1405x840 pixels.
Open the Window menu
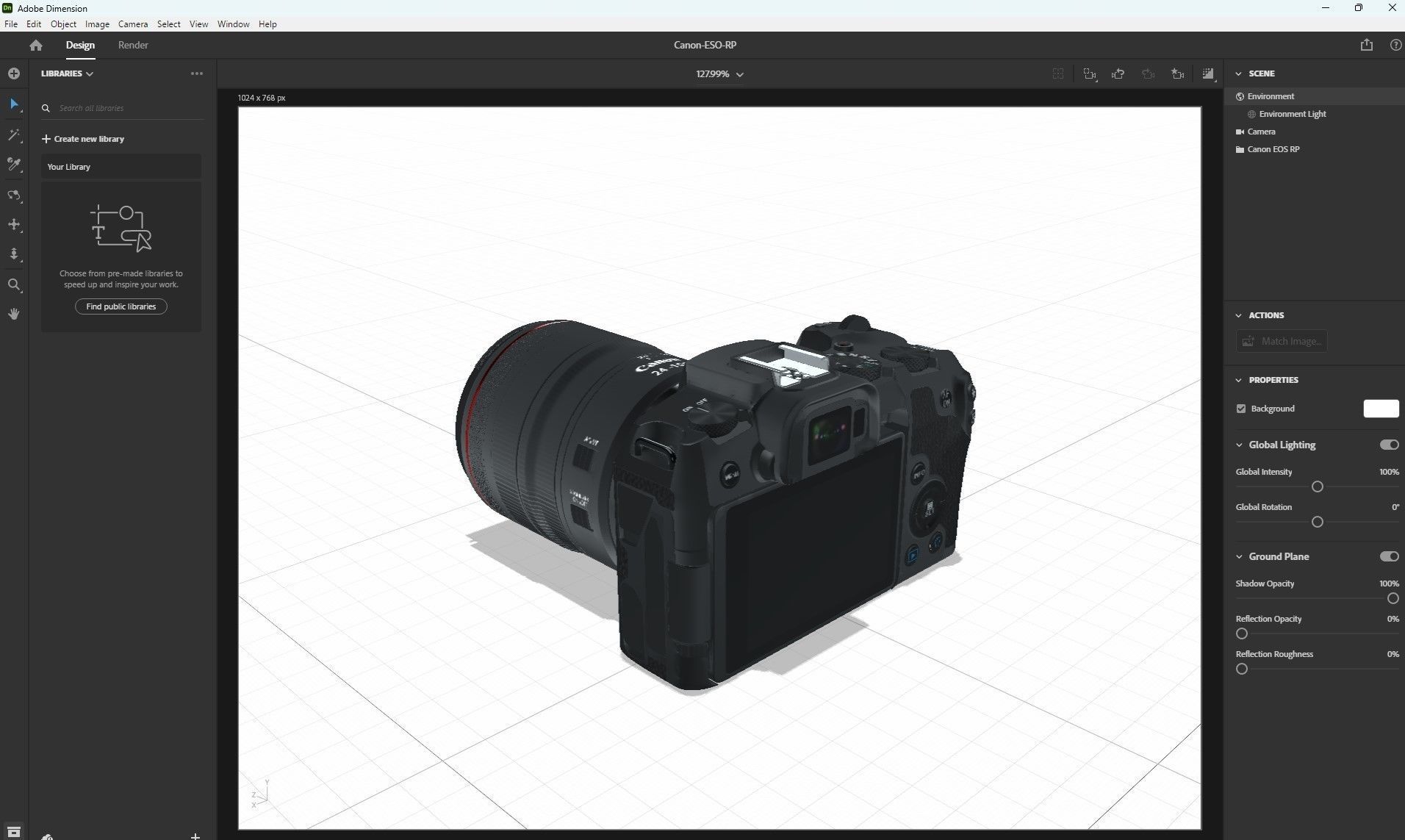click(233, 24)
